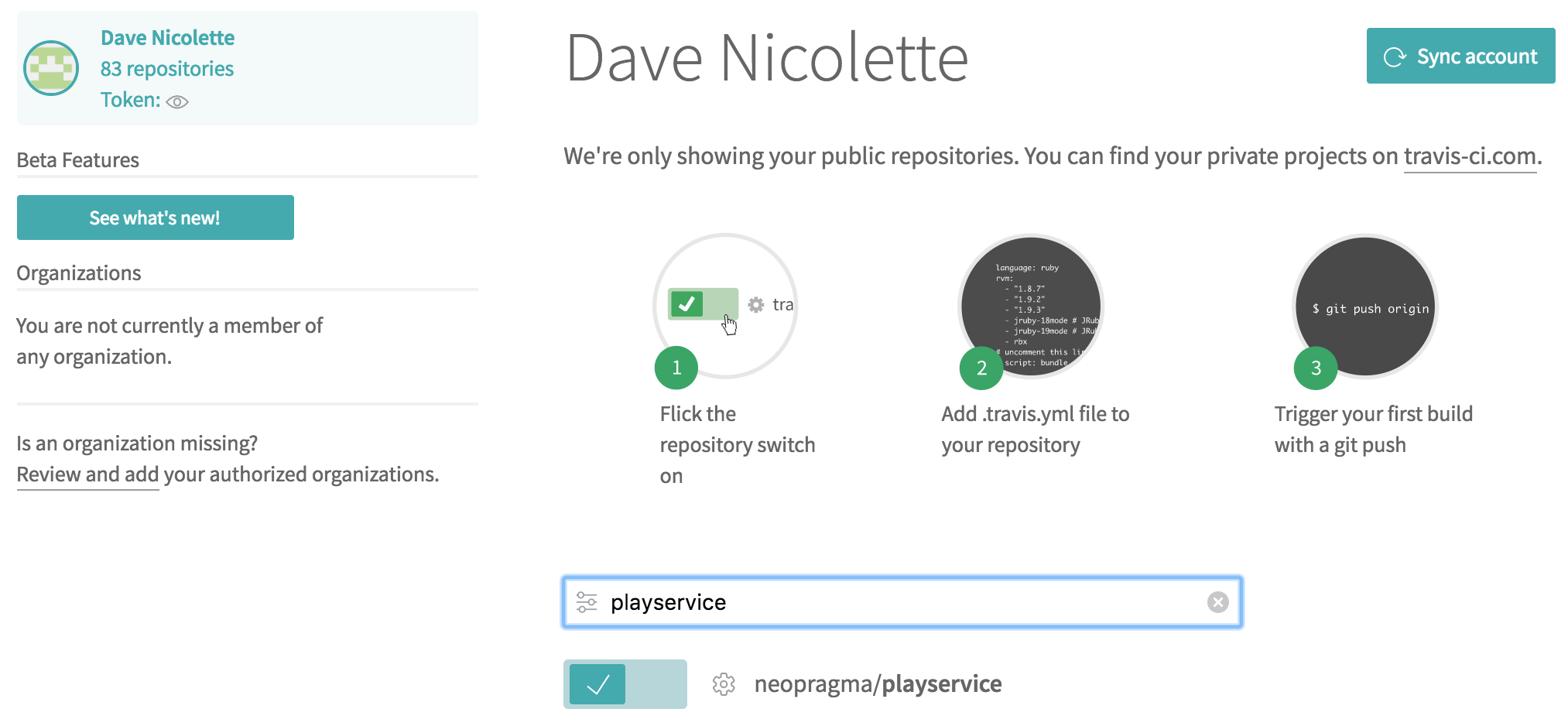Click 'Add .travis.yml file to your repository' text
The width and height of the screenshot is (1568, 726).
pyautogui.click(x=1036, y=430)
